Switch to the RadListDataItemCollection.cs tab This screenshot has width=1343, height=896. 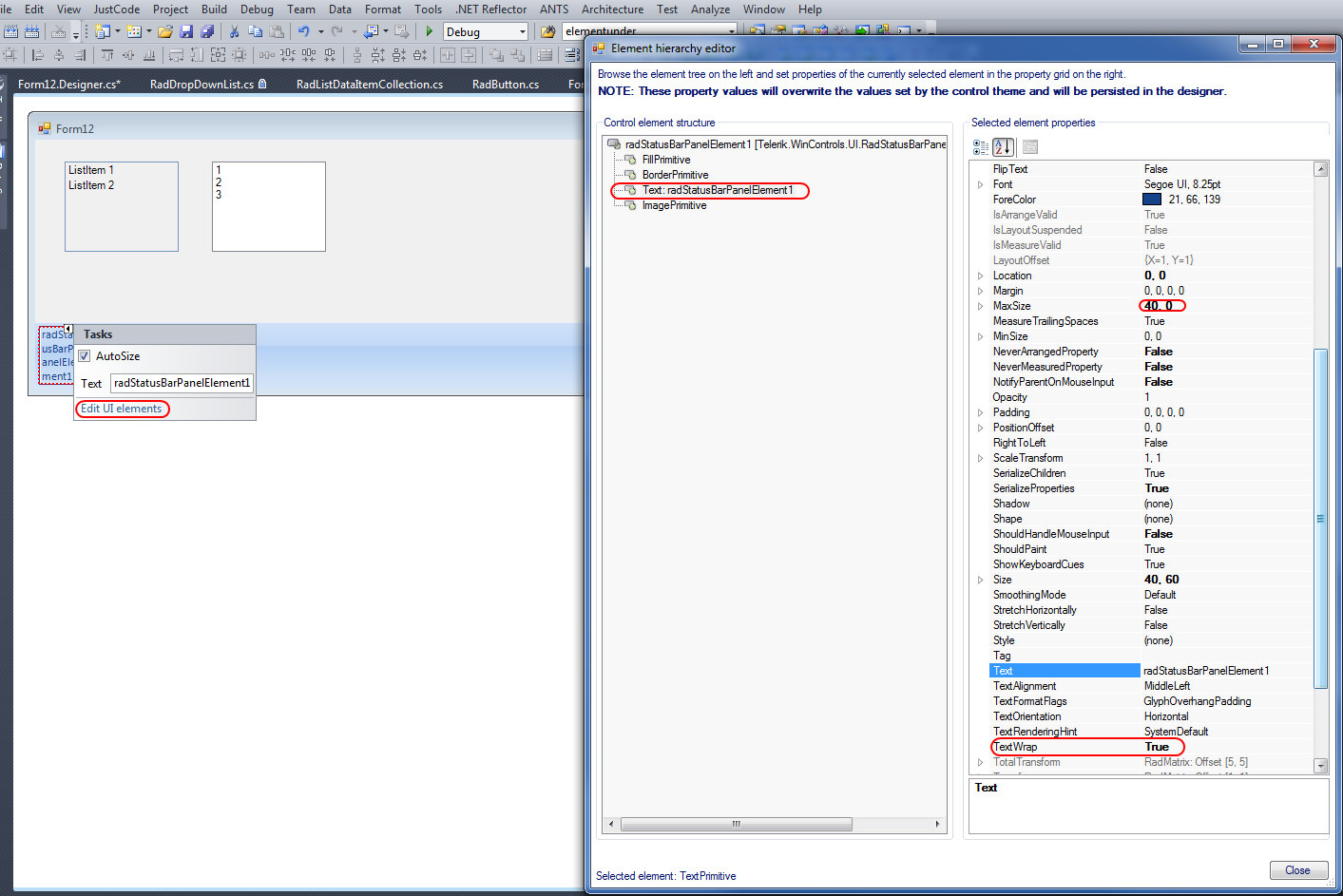370,85
